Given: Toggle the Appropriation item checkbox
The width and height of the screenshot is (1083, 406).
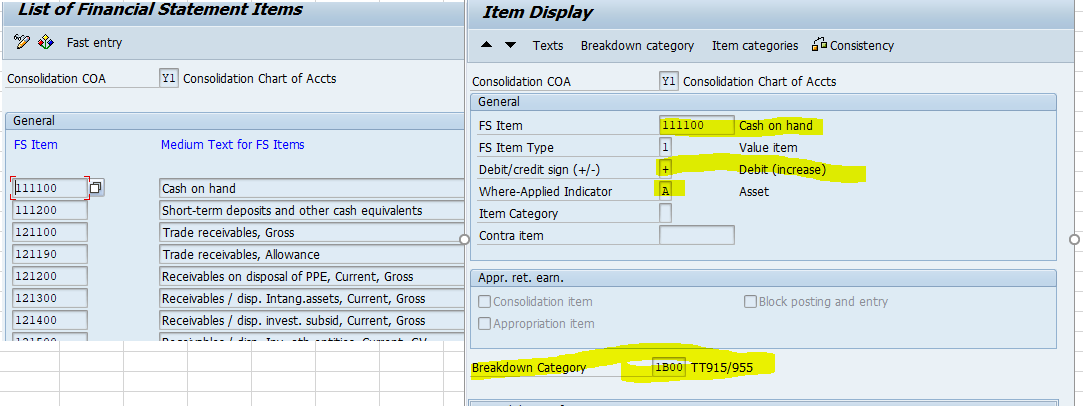Looking at the screenshot, I should tap(485, 324).
